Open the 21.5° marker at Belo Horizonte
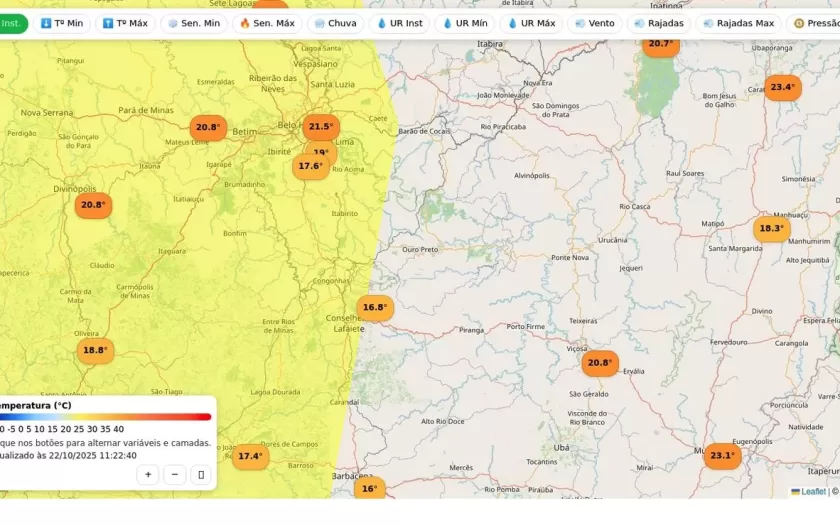Screen dimensions: 840x525 [321, 127]
